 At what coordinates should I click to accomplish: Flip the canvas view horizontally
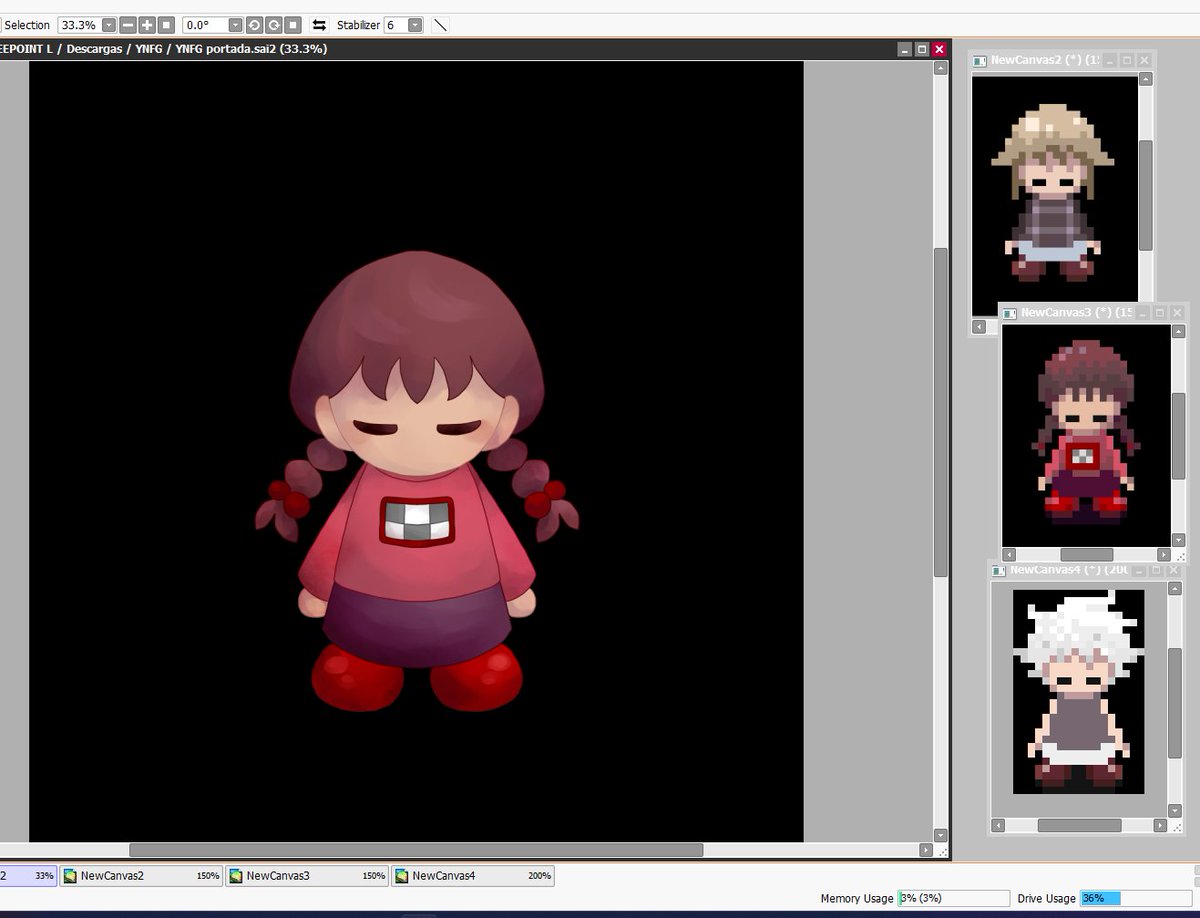point(320,25)
